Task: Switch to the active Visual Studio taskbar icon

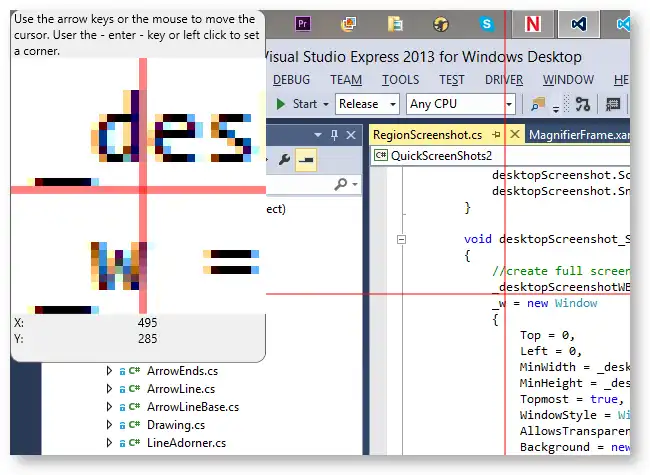Action: click(x=579, y=24)
